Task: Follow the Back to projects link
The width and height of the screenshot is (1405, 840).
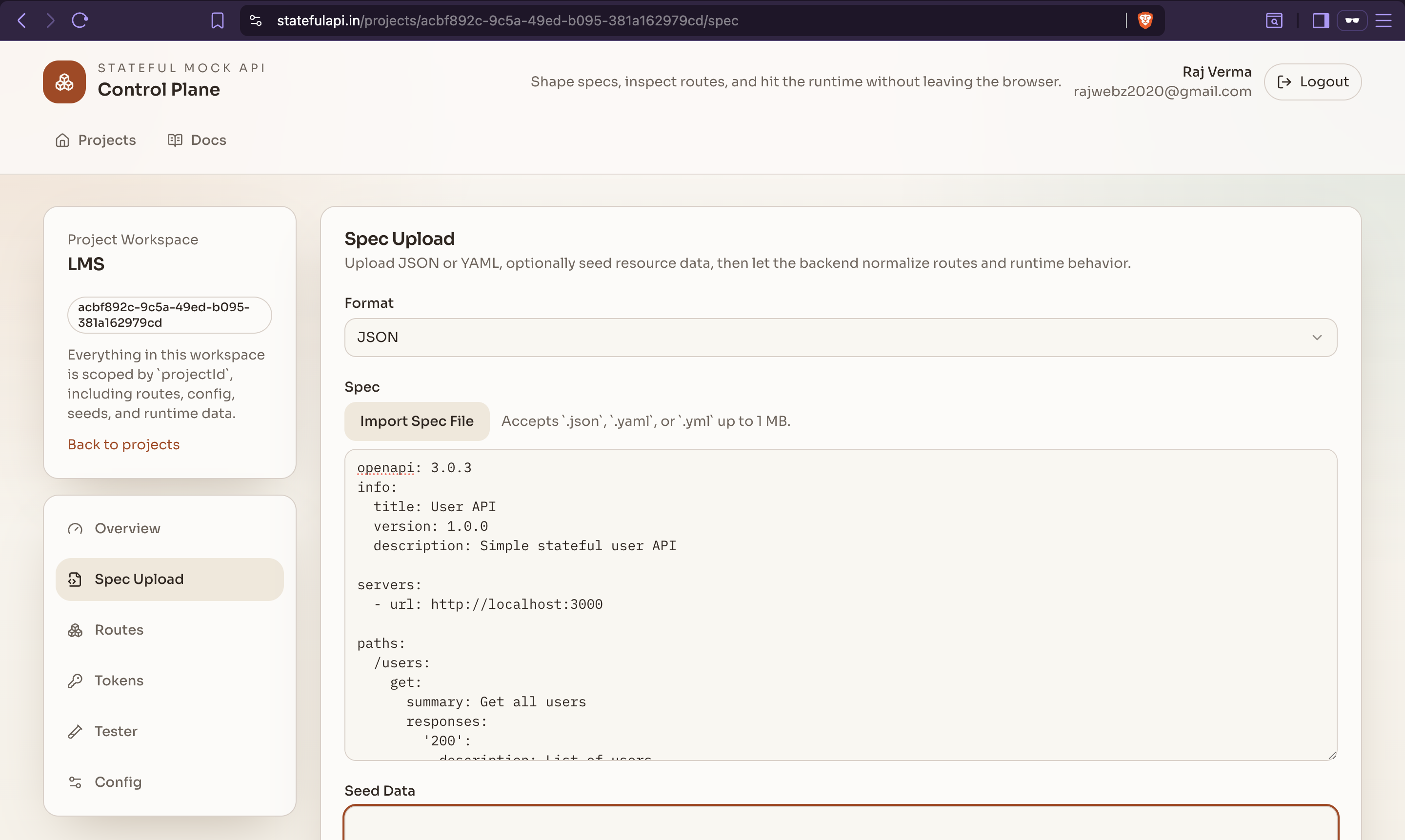Action: click(x=123, y=444)
